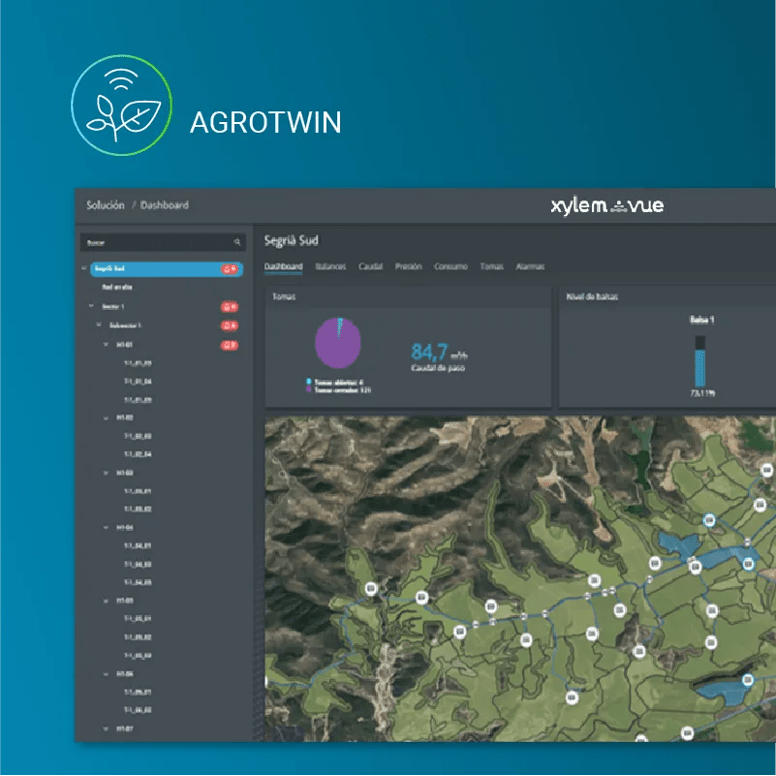
Task: Open the Alarmas tab
Action: click(x=530, y=267)
